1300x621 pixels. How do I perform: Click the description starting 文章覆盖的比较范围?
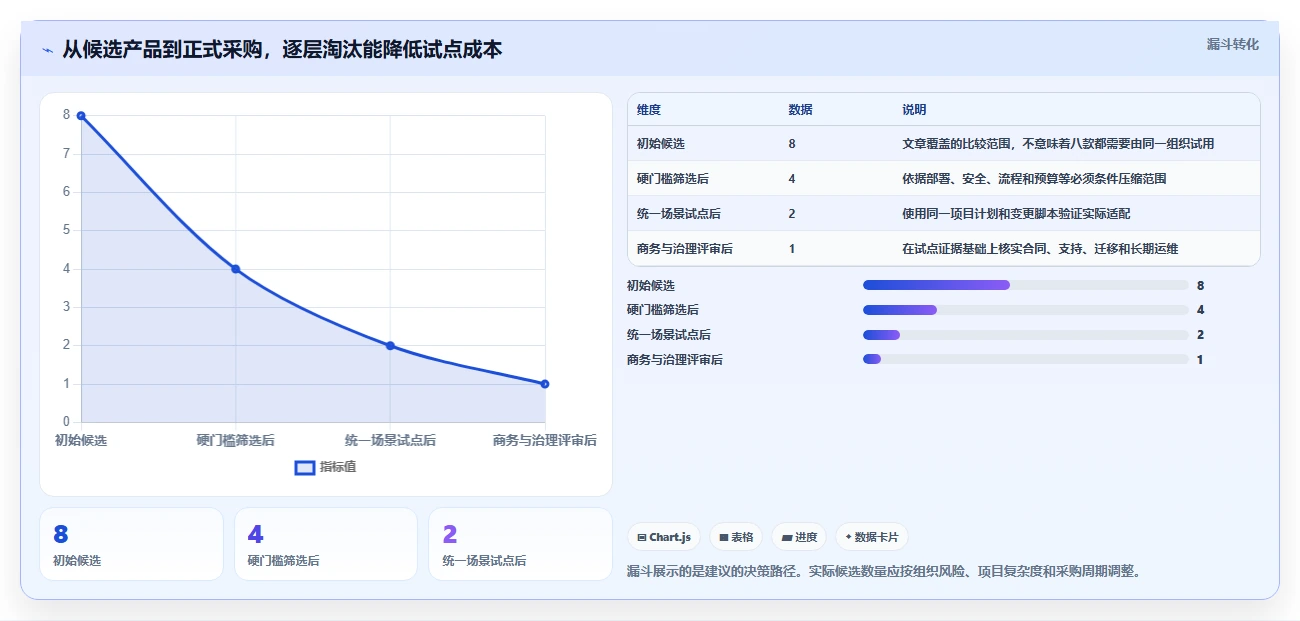pos(1058,144)
